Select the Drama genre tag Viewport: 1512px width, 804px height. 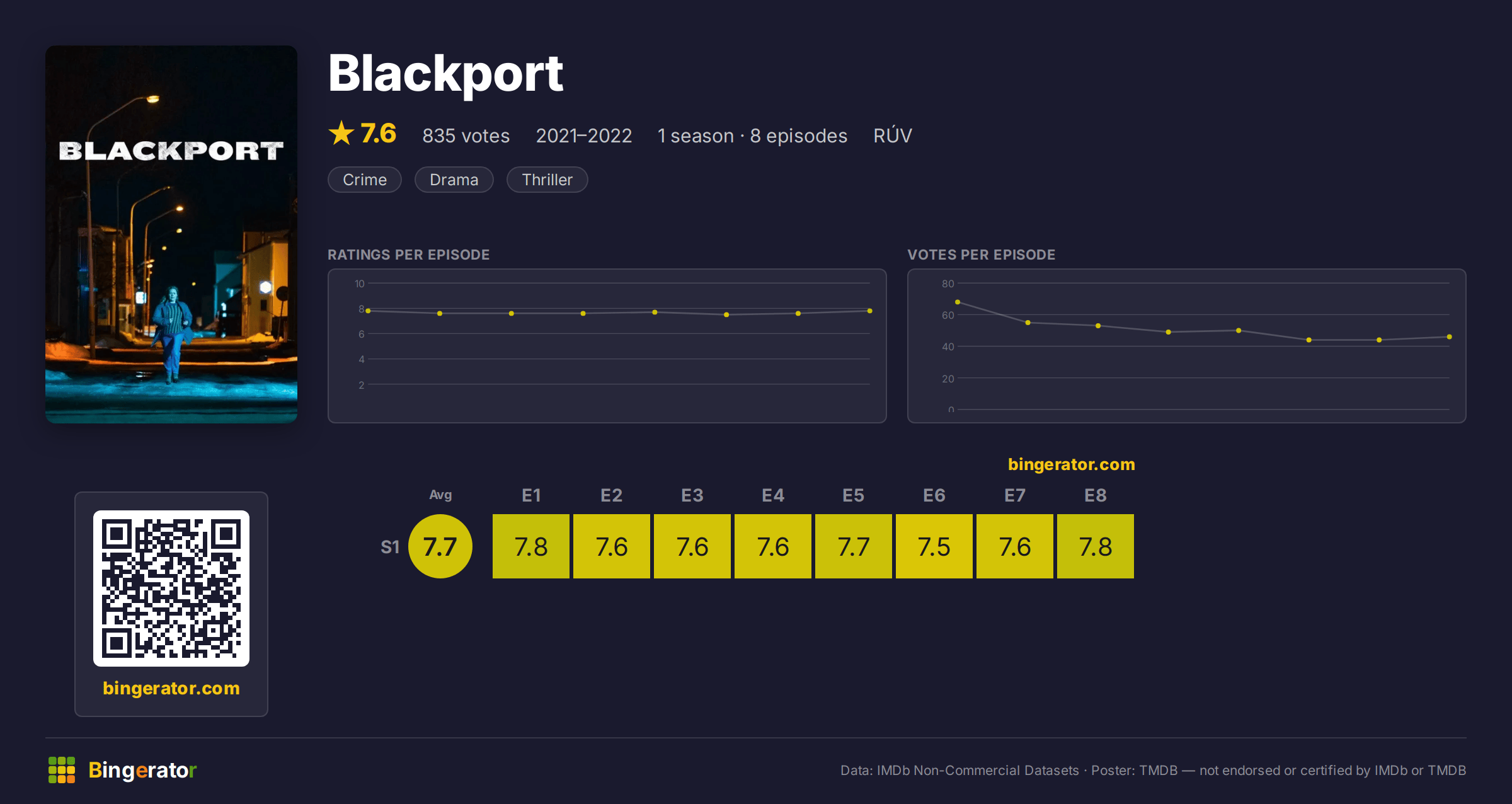454,180
